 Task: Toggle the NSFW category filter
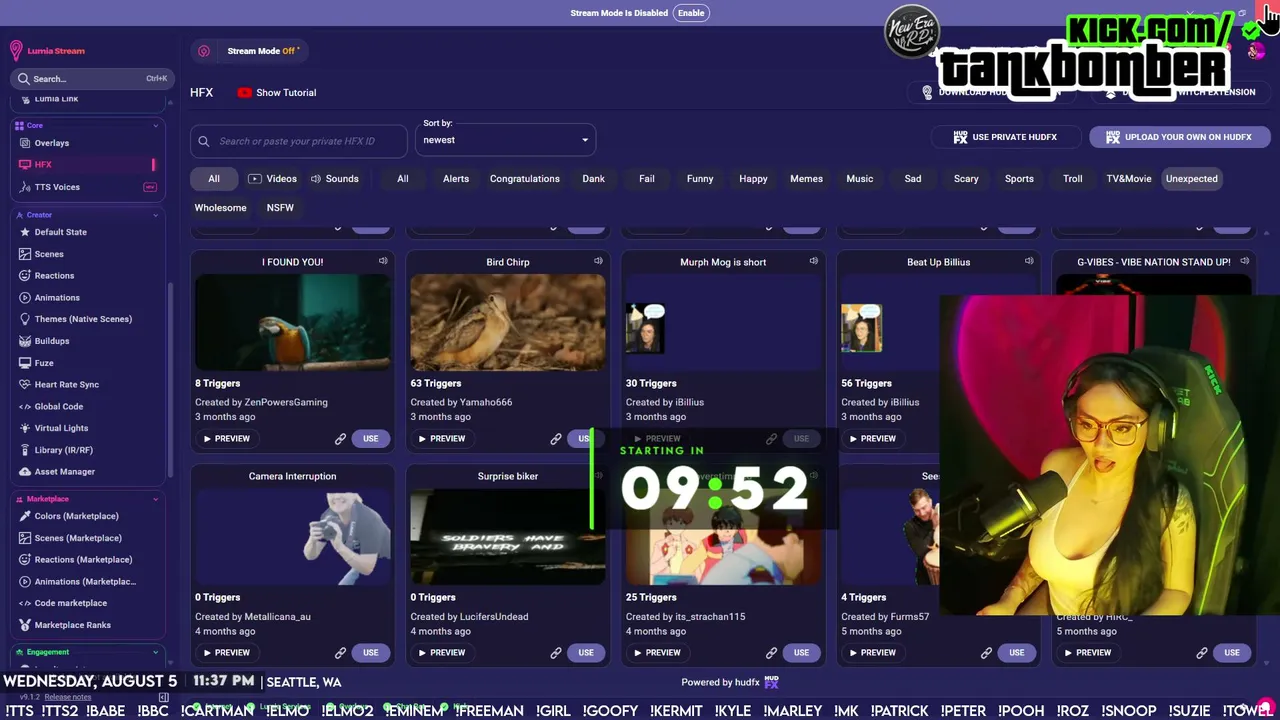click(x=280, y=208)
